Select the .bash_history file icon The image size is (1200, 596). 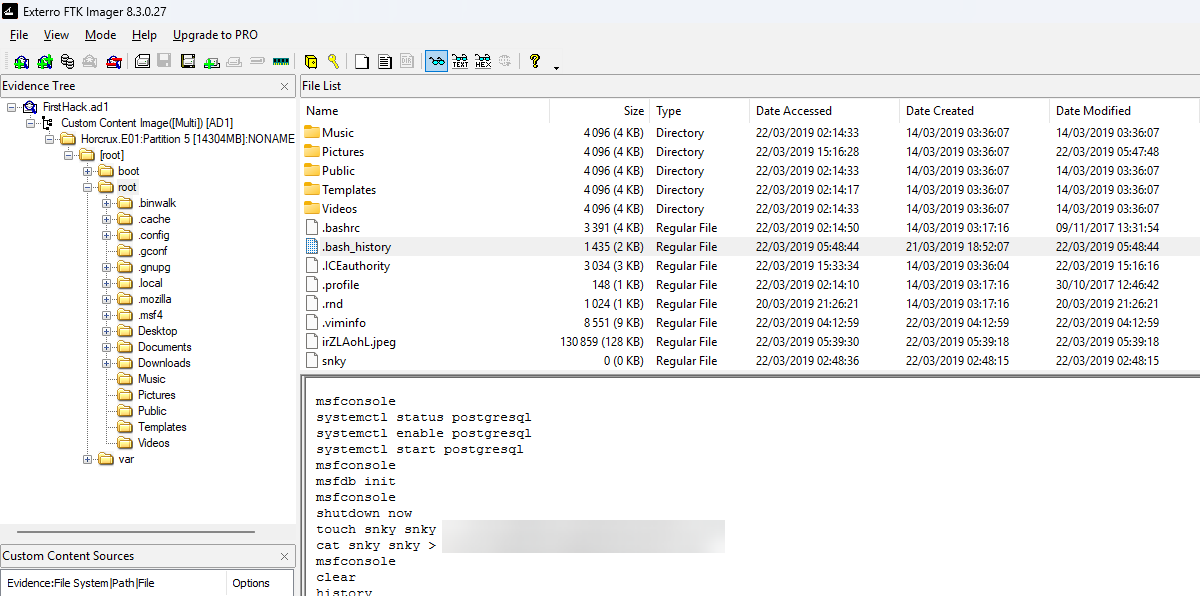[x=311, y=247]
